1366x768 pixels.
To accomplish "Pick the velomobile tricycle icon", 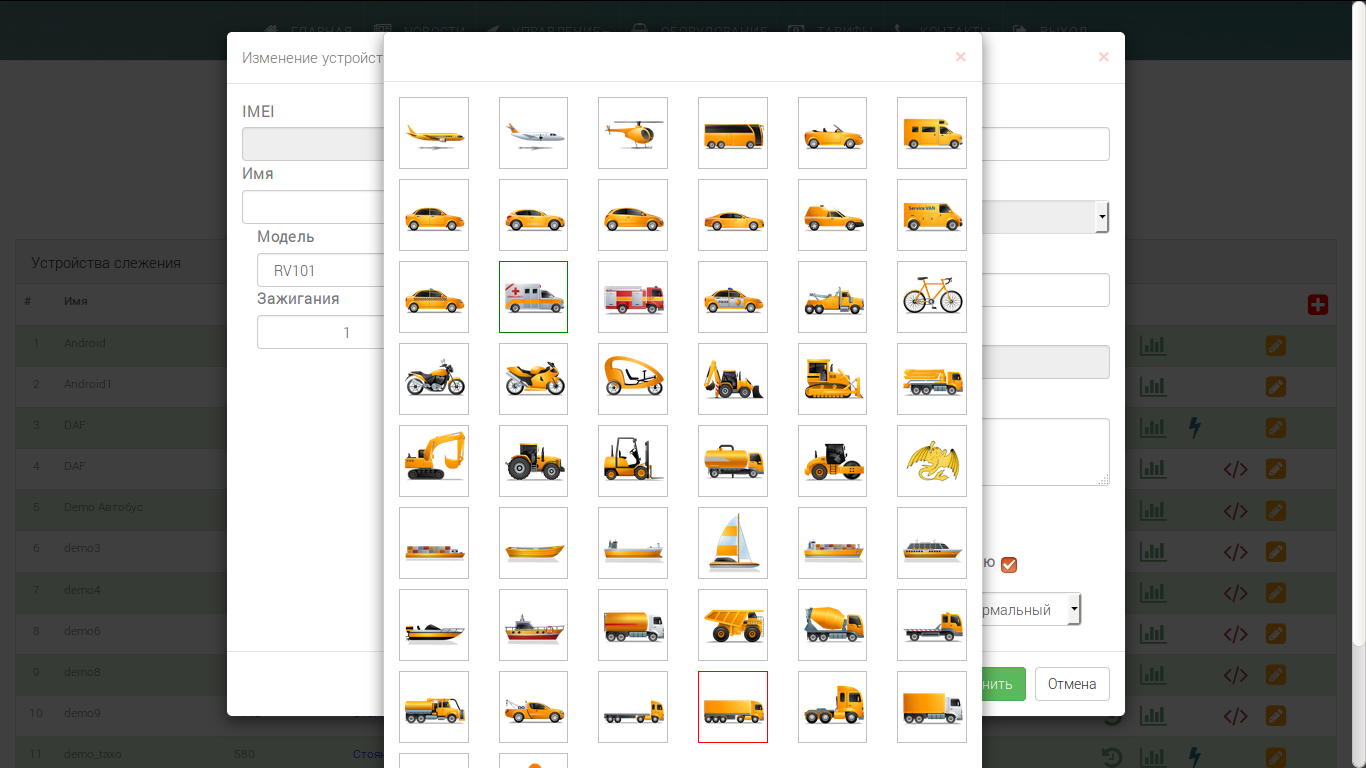I will click(x=633, y=379).
